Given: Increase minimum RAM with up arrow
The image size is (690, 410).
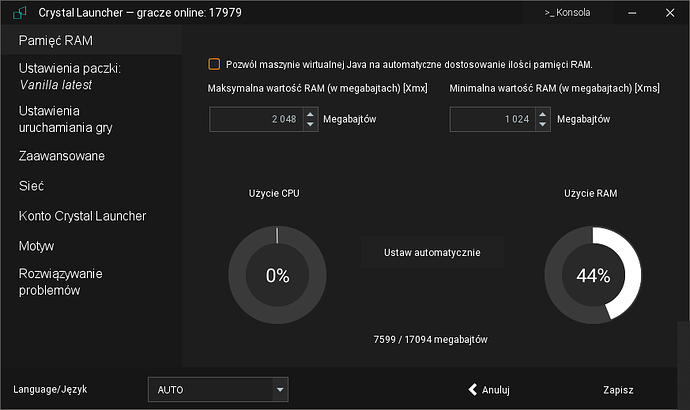Looking at the screenshot, I should pos(543,114).
